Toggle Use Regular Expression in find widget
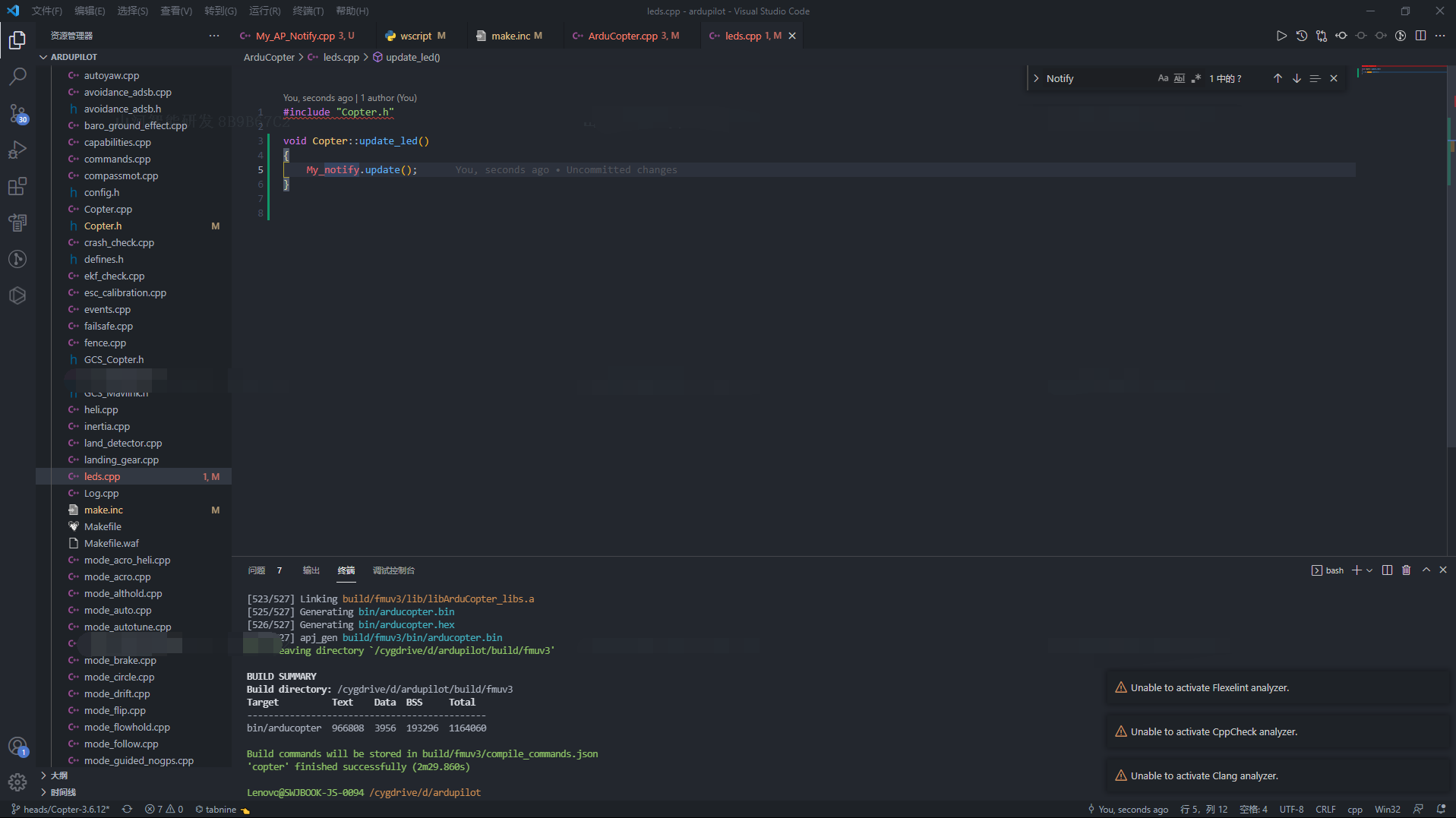This screenshot has height=818, width=1456. [x=1195, y=78]
